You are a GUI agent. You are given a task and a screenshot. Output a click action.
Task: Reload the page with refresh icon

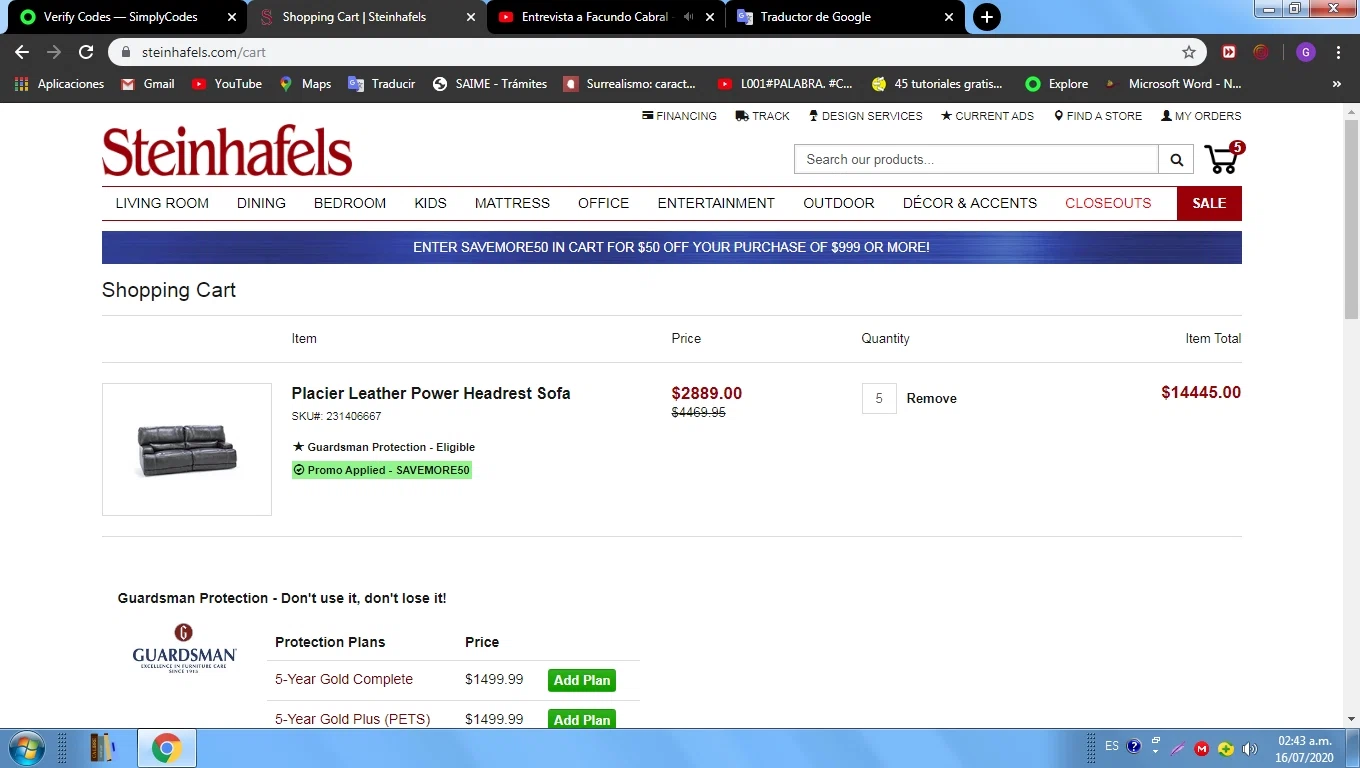[x=86, y=52]
